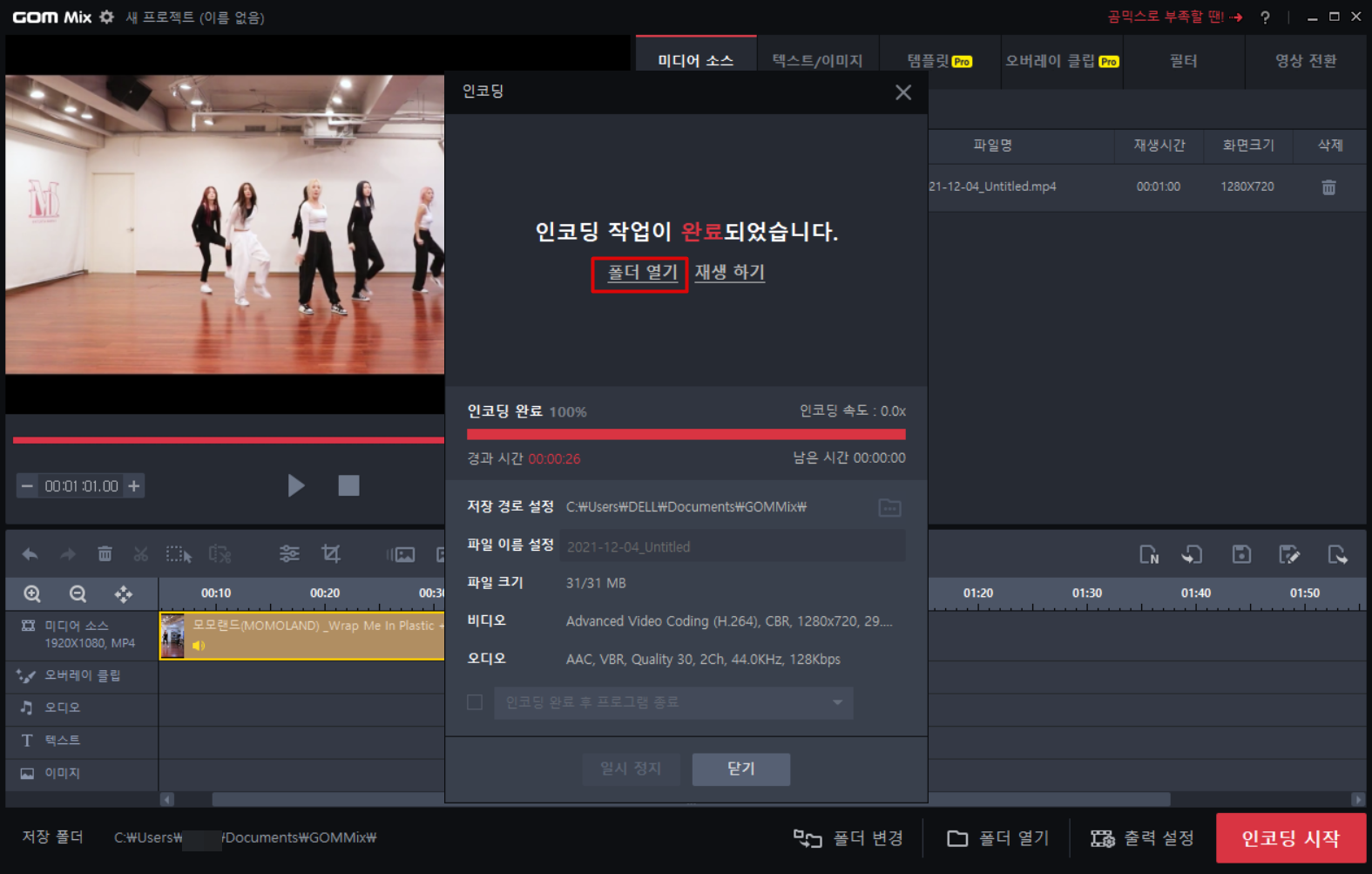
Task: Activate the range selection tool
Action: pos(179,554)
